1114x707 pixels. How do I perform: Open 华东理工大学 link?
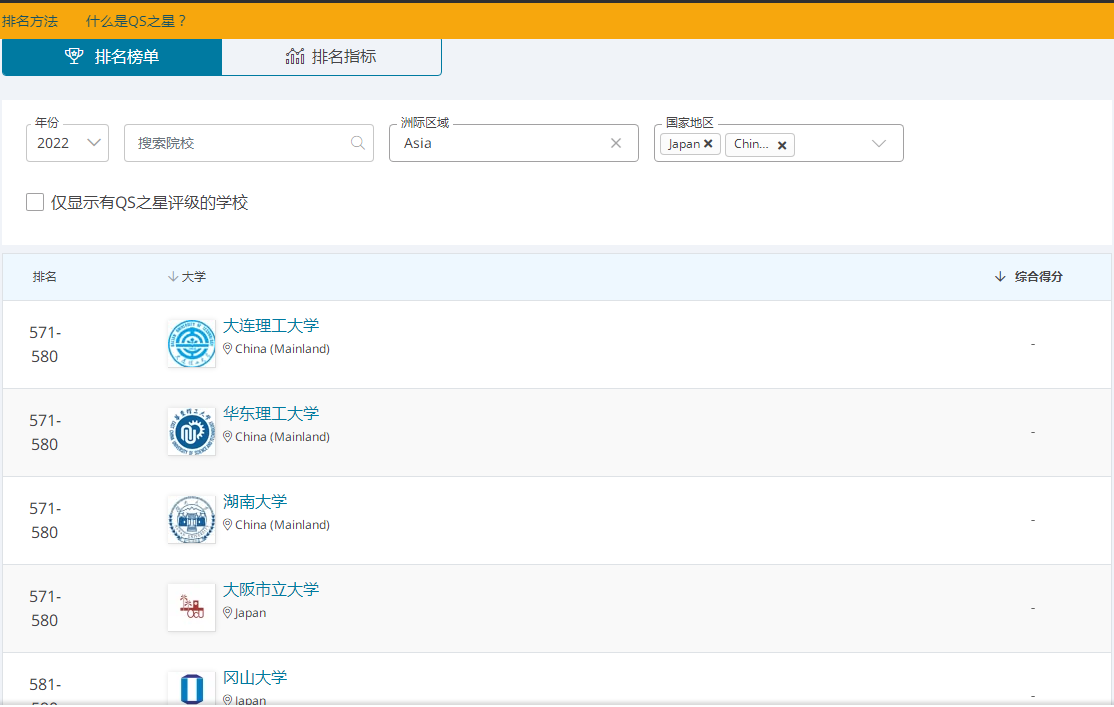(271, 414)
